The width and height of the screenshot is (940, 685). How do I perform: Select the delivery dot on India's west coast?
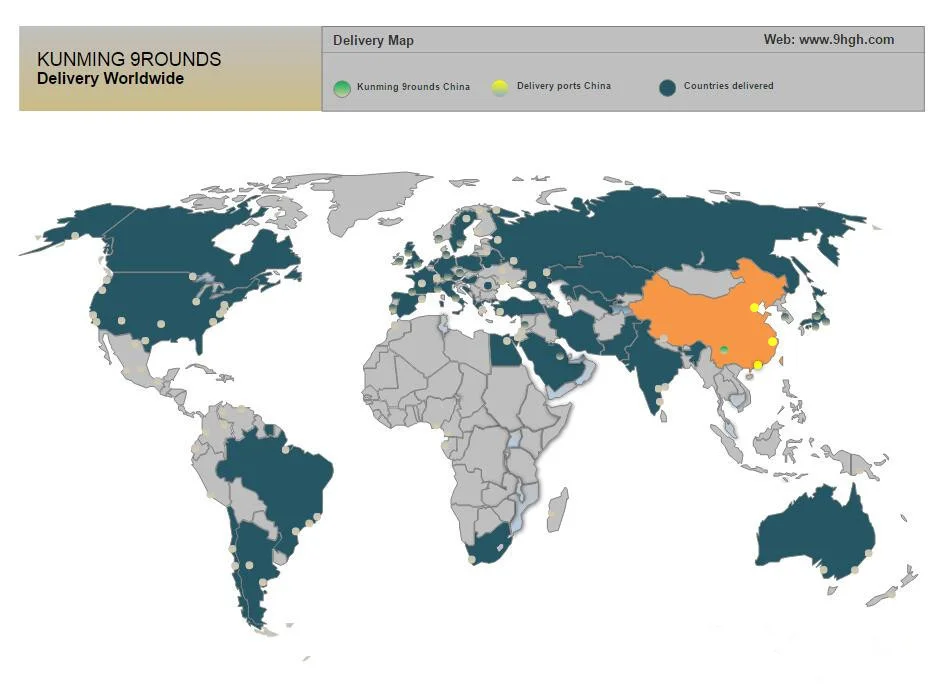pos(659,387)
